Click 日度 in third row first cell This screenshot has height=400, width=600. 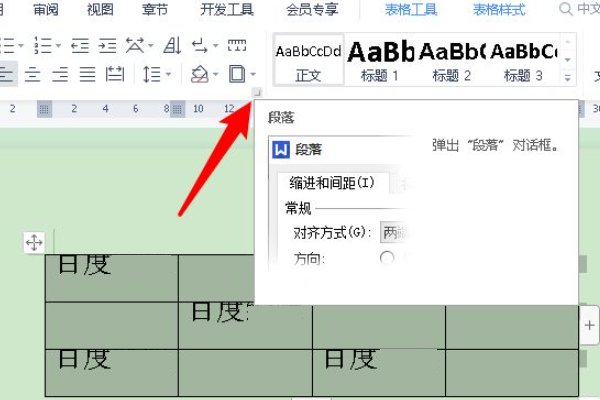(x=85, y=359)
